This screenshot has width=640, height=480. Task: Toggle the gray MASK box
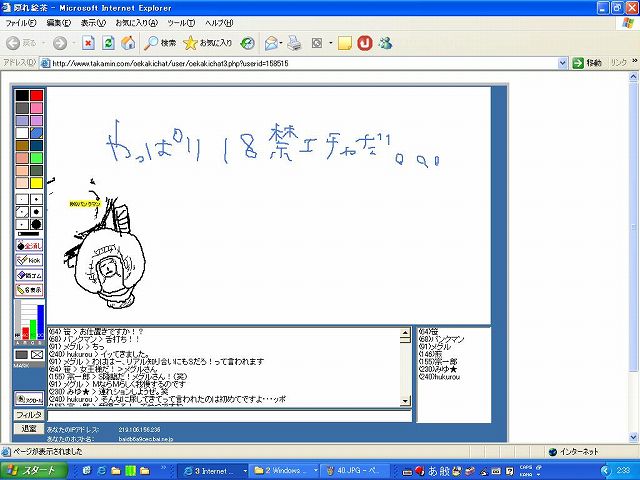pyautogui.click(x=22, y=355)
